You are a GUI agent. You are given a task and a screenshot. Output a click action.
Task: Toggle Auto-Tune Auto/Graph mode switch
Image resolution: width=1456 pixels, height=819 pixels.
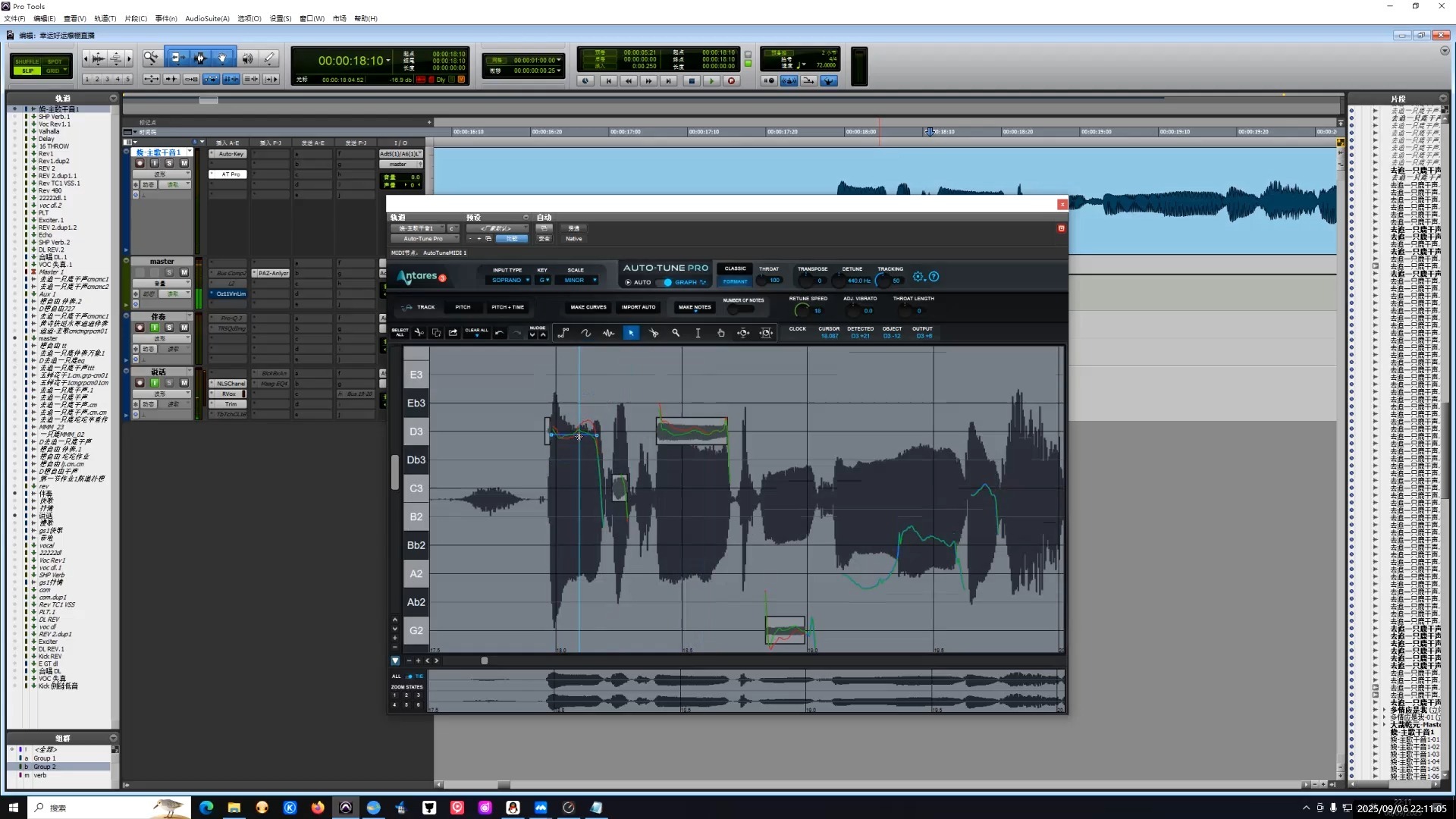(664, 282)
